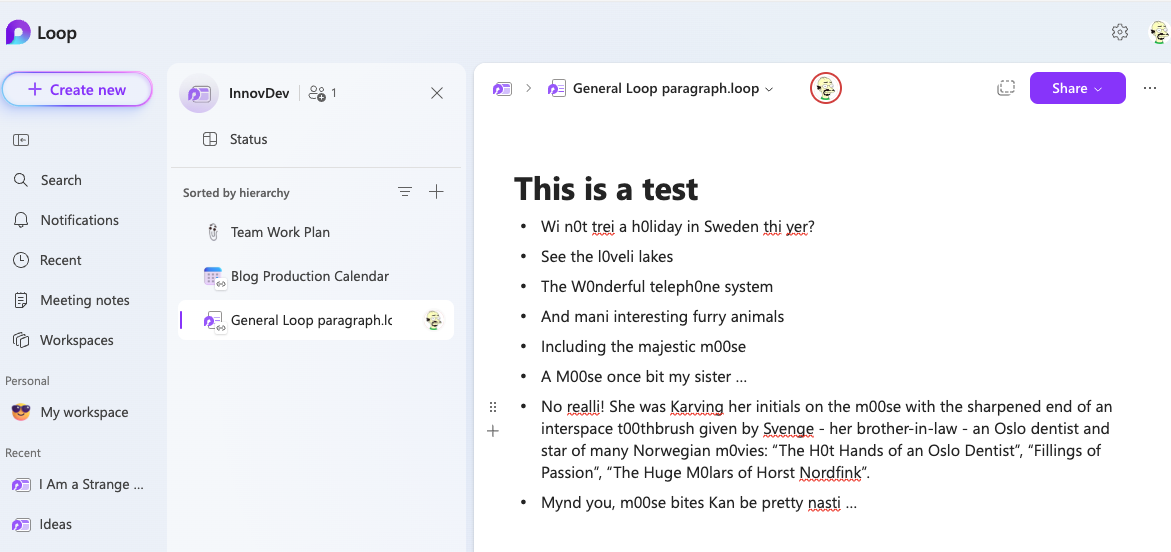Collapse the left navigation sidebar
The image size is (1171, 552).
21,140
